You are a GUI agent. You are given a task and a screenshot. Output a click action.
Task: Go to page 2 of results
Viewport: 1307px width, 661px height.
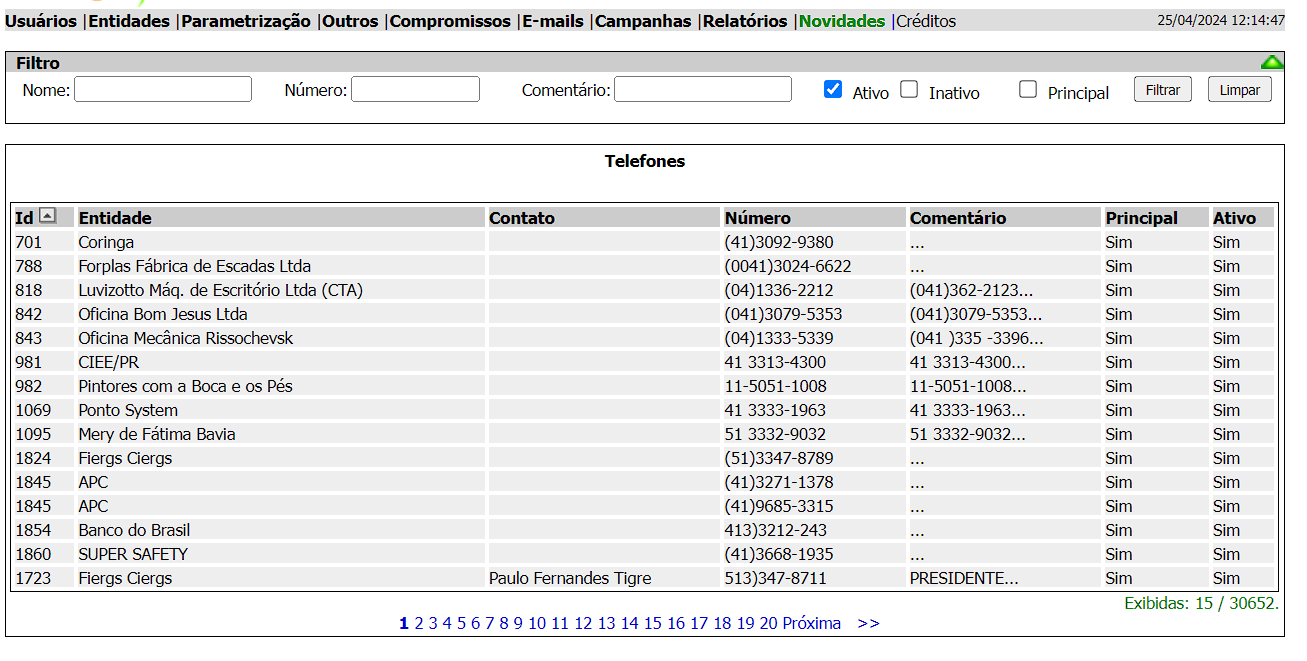pyautogui.click(x=419, y=623)
